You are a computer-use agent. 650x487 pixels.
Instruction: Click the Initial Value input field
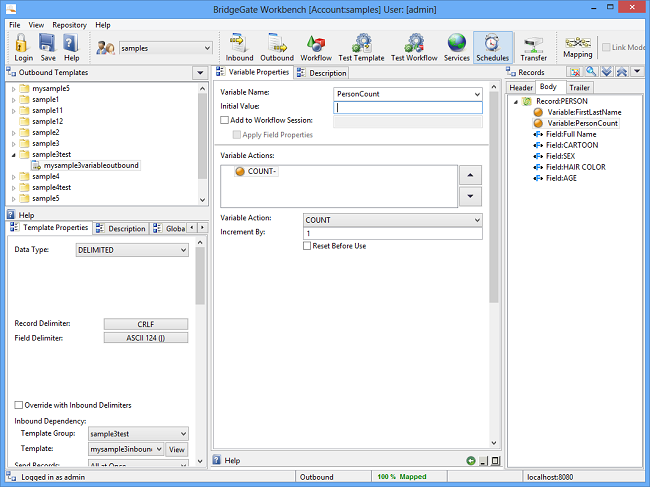(x=408, y=108)
